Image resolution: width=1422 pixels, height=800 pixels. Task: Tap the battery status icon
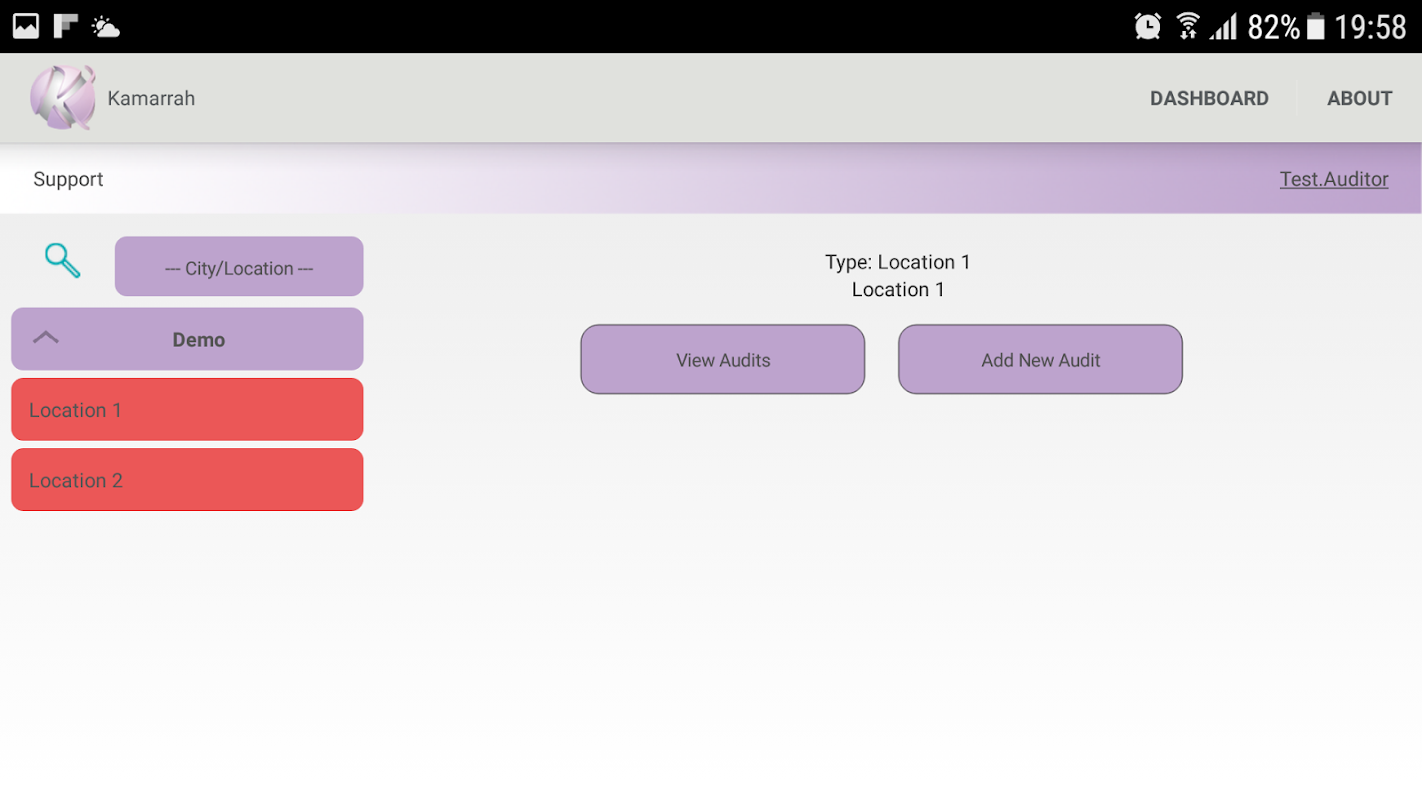click(x=1316, y=26)
